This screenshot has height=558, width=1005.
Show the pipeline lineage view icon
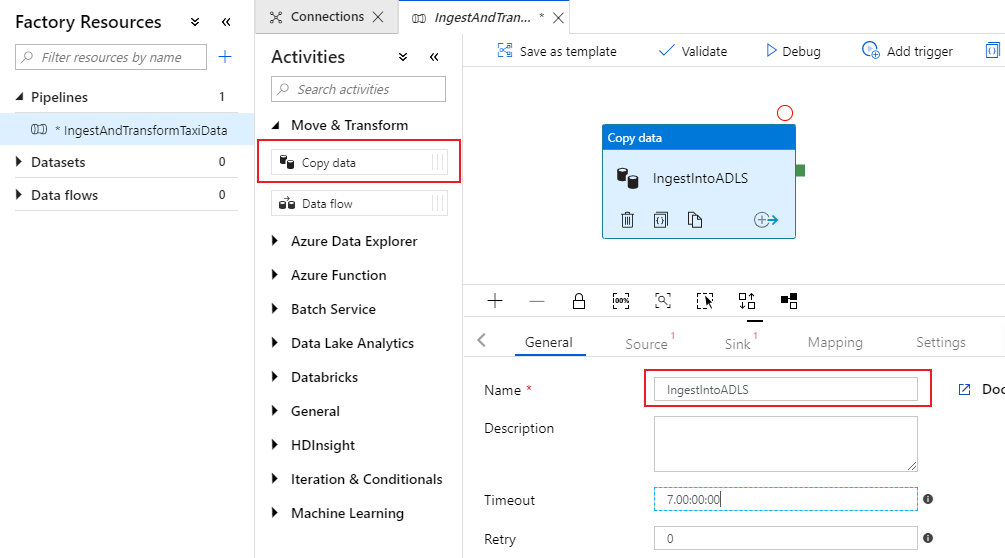(x=789, y=301)
